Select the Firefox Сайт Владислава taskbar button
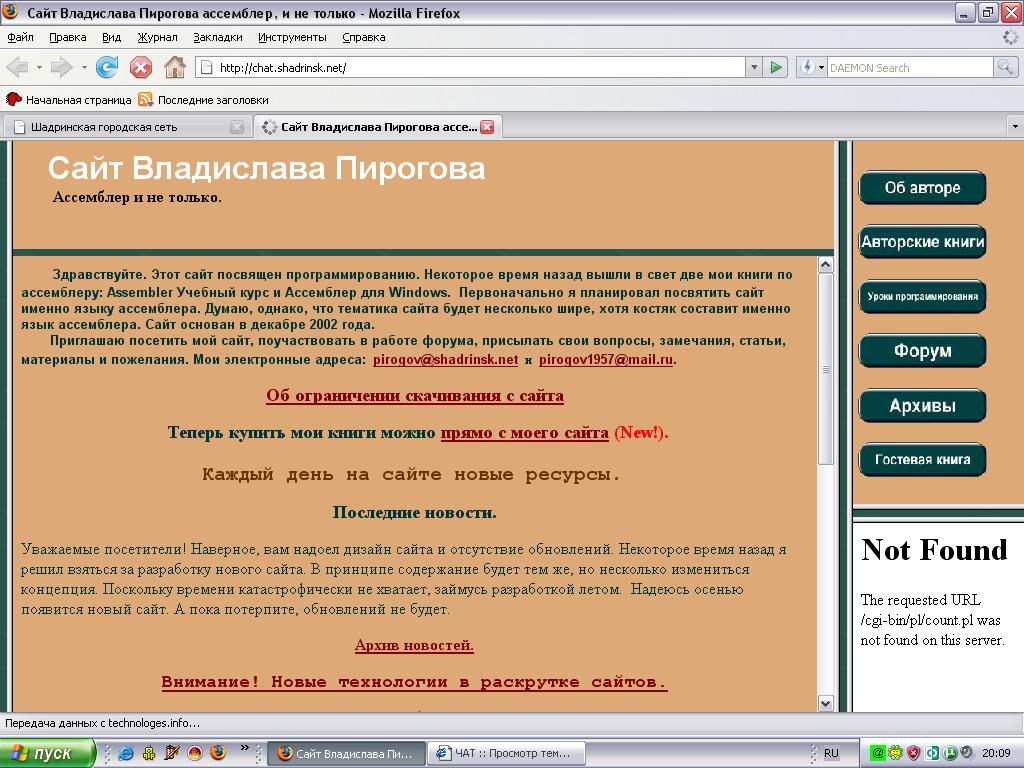1024x768 pixels. coord(347,753)
